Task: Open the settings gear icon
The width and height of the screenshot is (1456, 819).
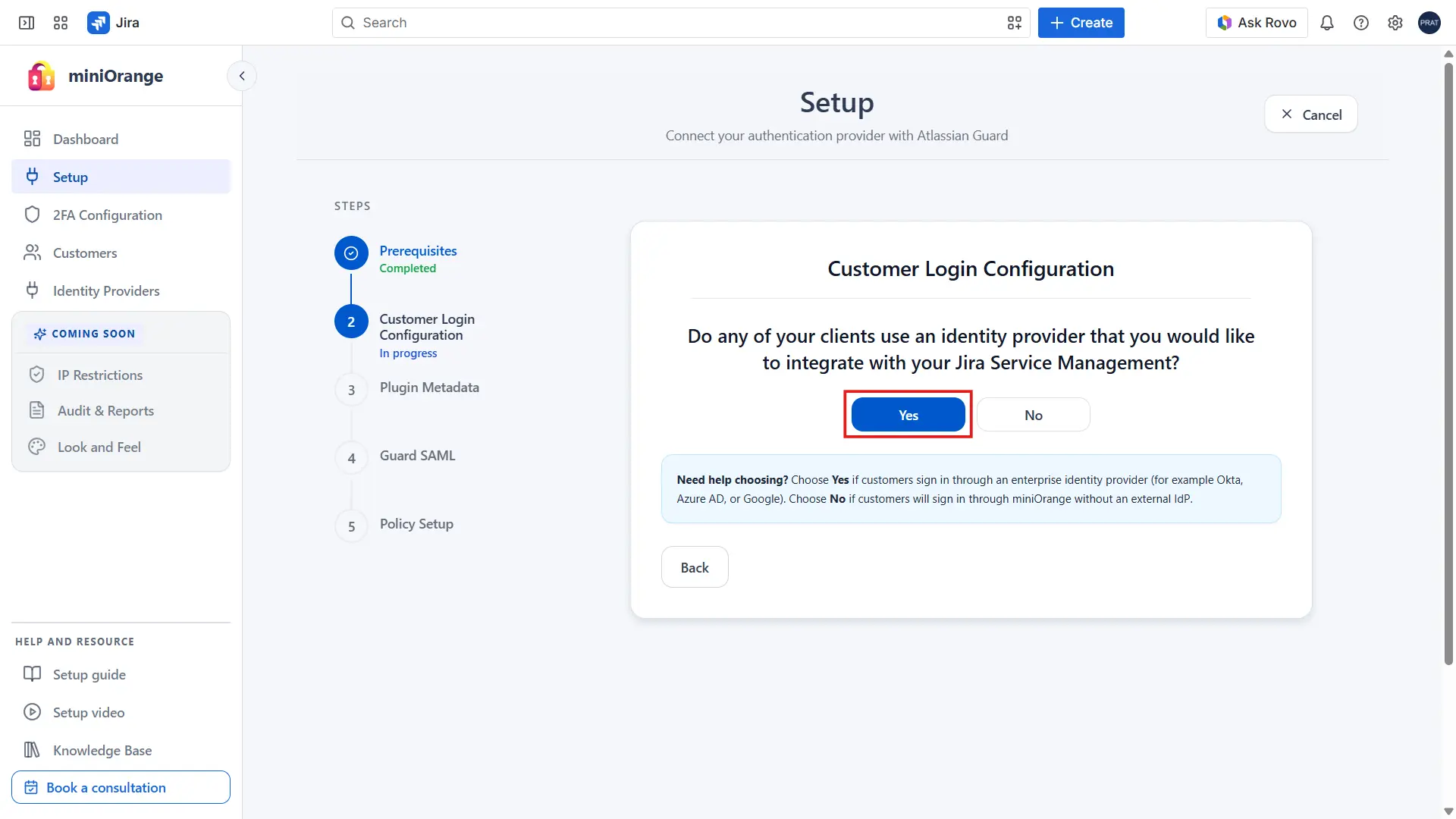Action: [x=1395, y=23]
